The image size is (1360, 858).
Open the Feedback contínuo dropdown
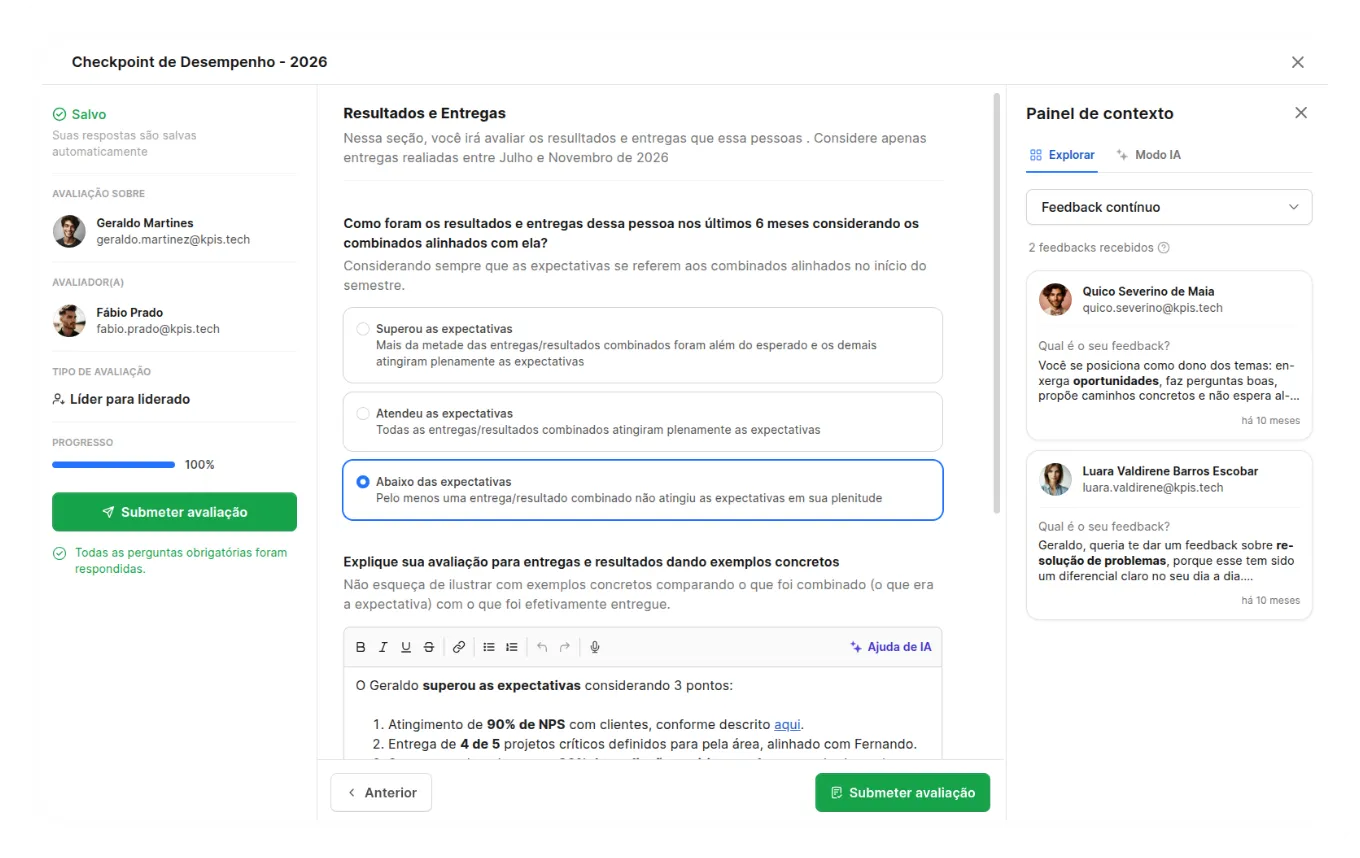[1169, 207]
